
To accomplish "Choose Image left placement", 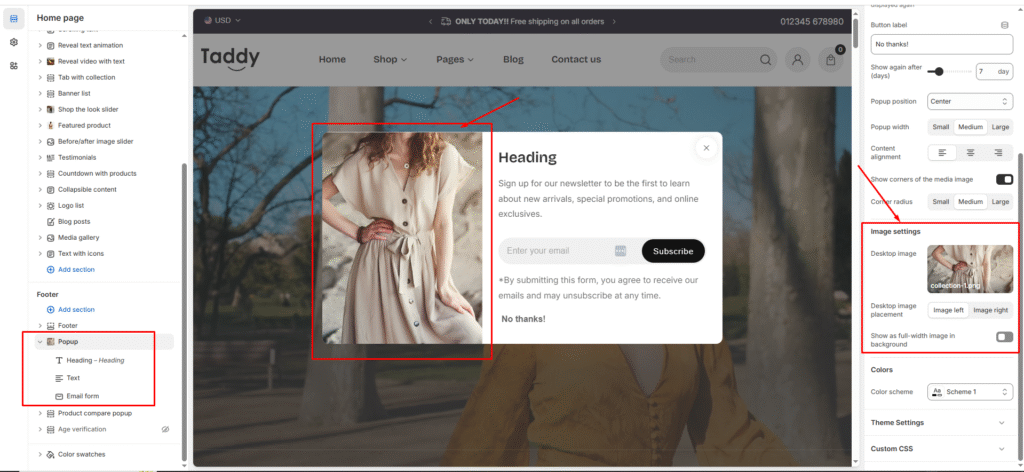I will click(x=948, y=310).
